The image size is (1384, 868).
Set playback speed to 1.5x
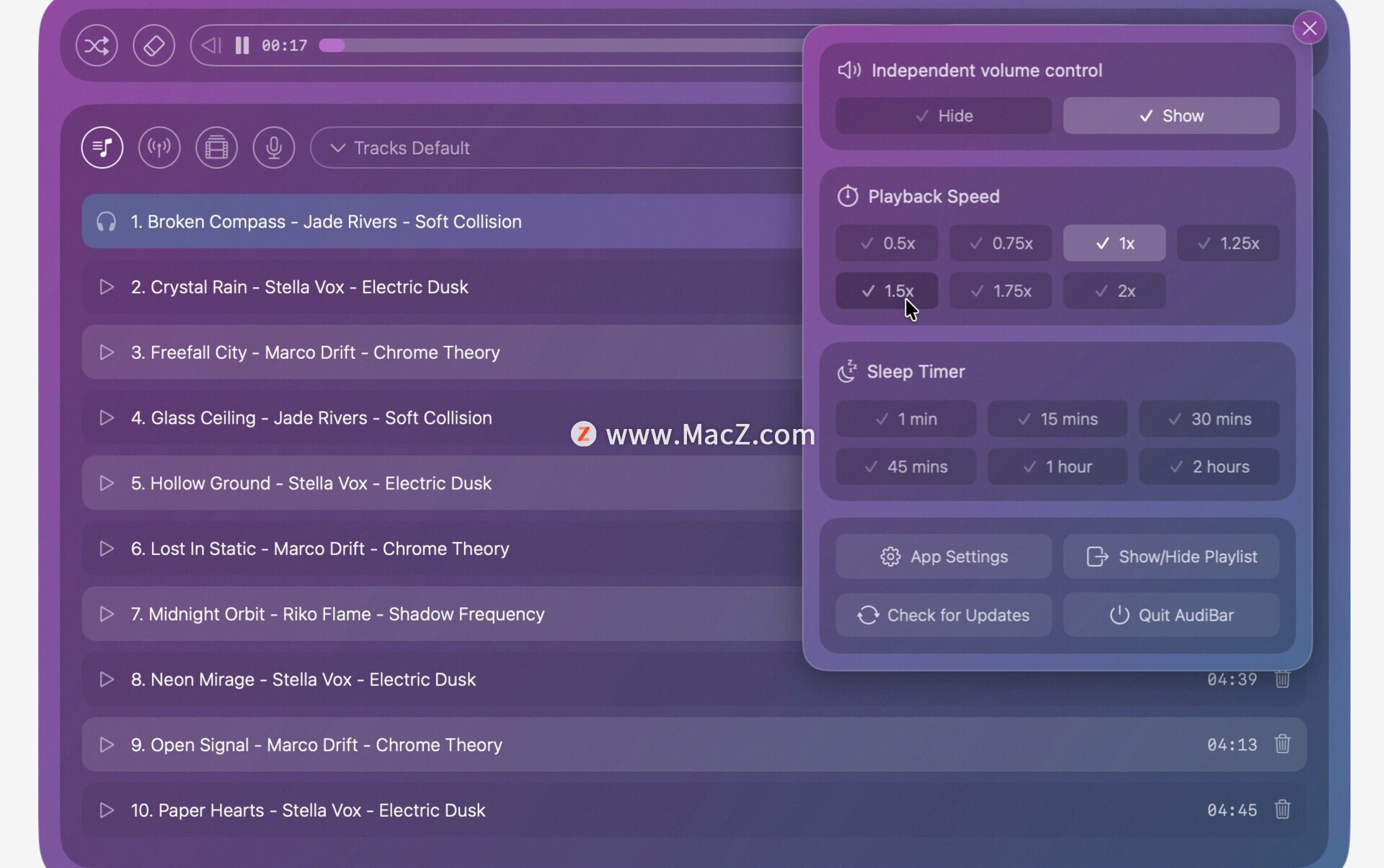(887, 291)
